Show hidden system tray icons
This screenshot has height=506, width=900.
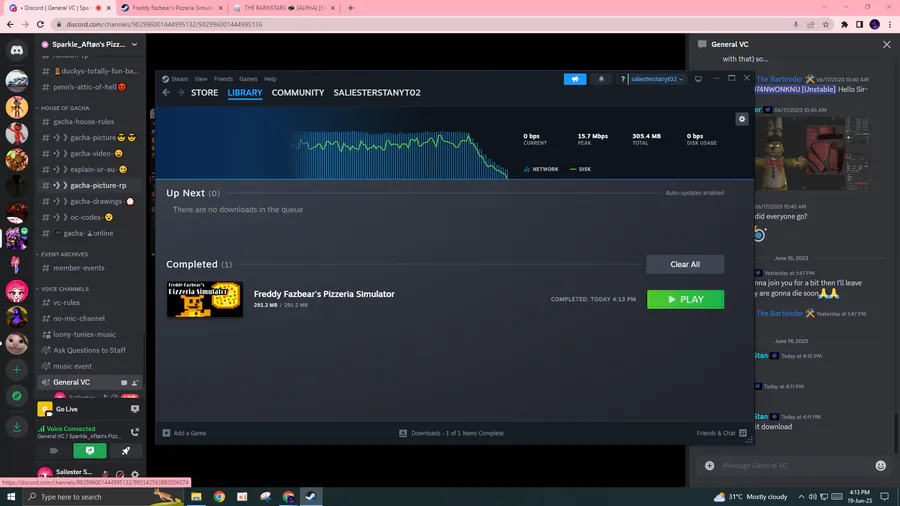(801, 497)
